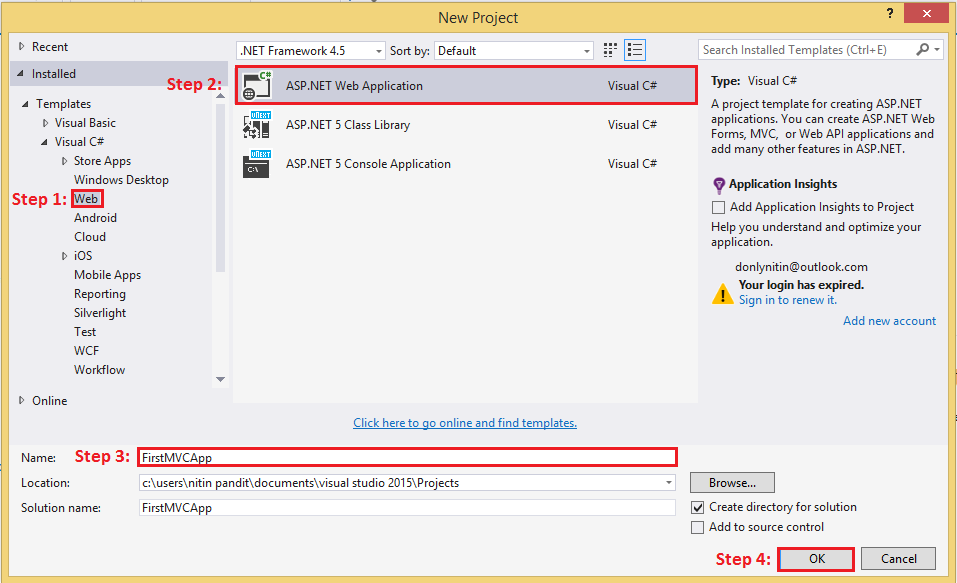This screenshot has height=583, width=957.
Task: Open the dialog help question mark
Action: tap(890, 13)
